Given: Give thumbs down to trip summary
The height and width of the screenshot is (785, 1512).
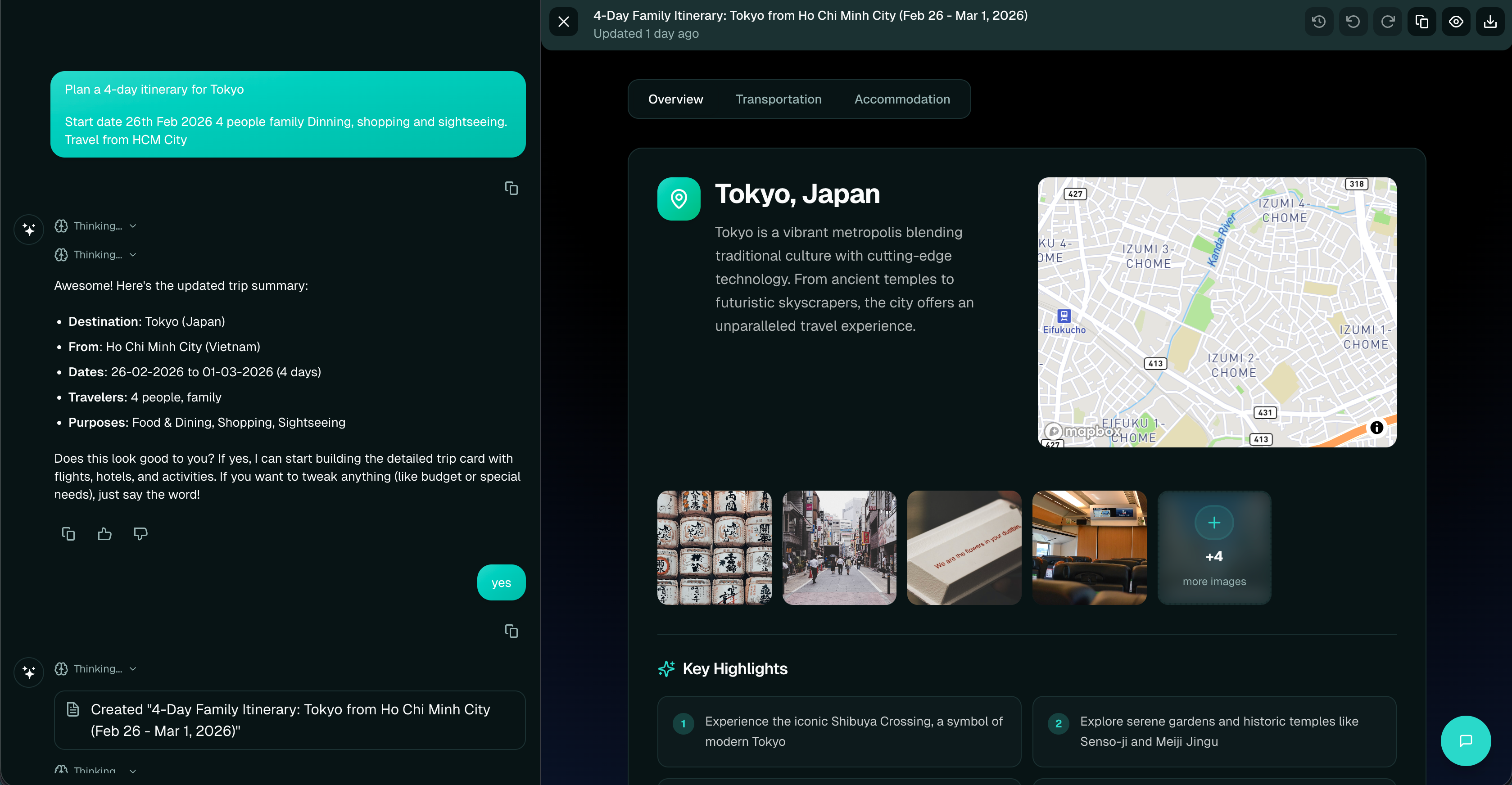Looking at the screenshot, I should (140, 534).
